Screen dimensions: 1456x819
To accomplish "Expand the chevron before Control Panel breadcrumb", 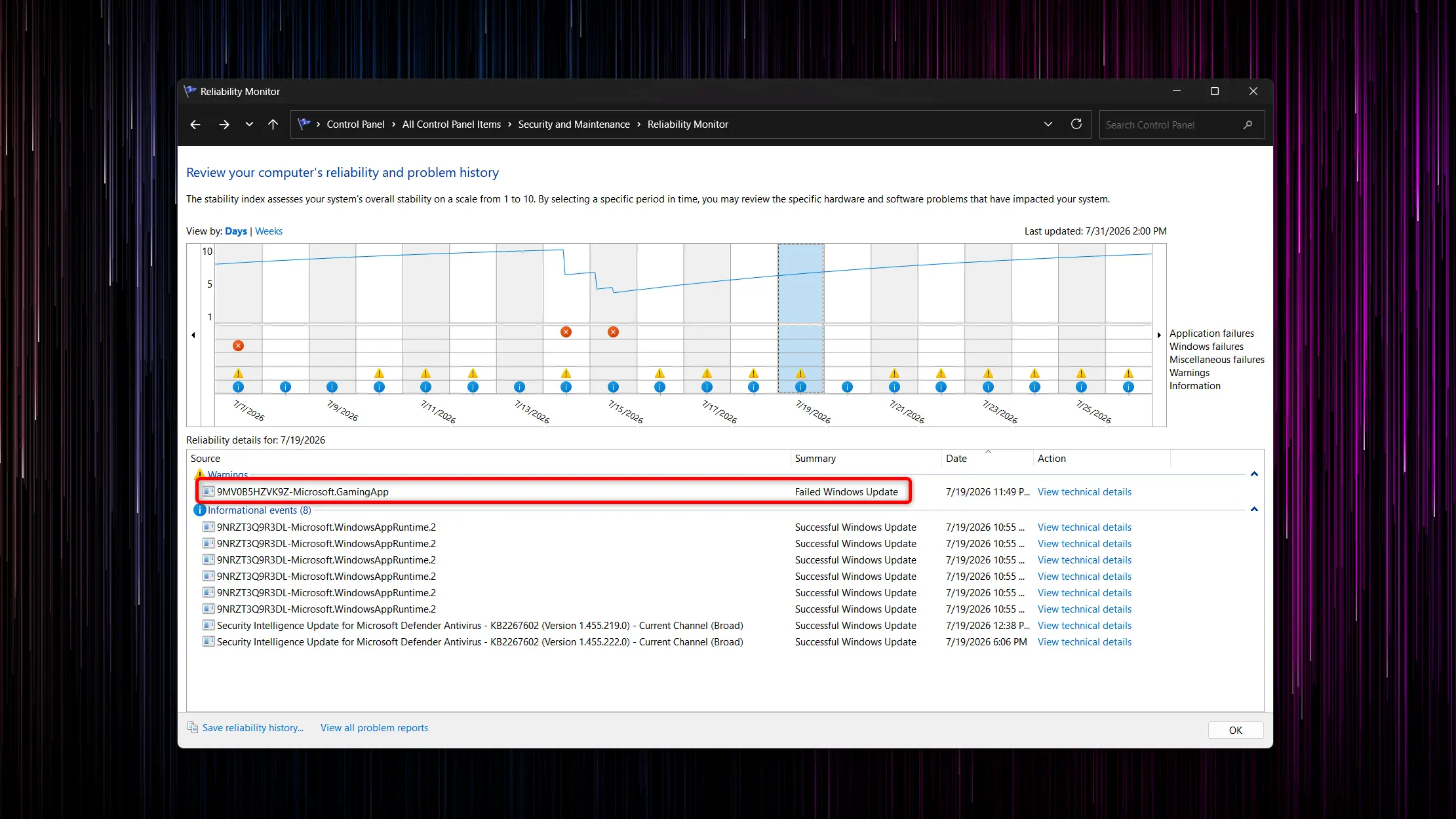I will click(x=318, y=124).
